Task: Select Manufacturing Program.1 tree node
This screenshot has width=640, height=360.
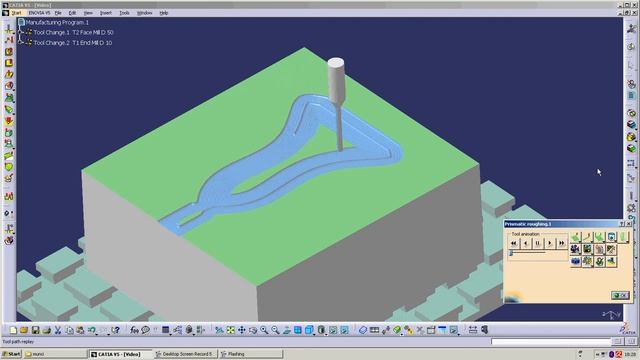Action: [57, 22]
